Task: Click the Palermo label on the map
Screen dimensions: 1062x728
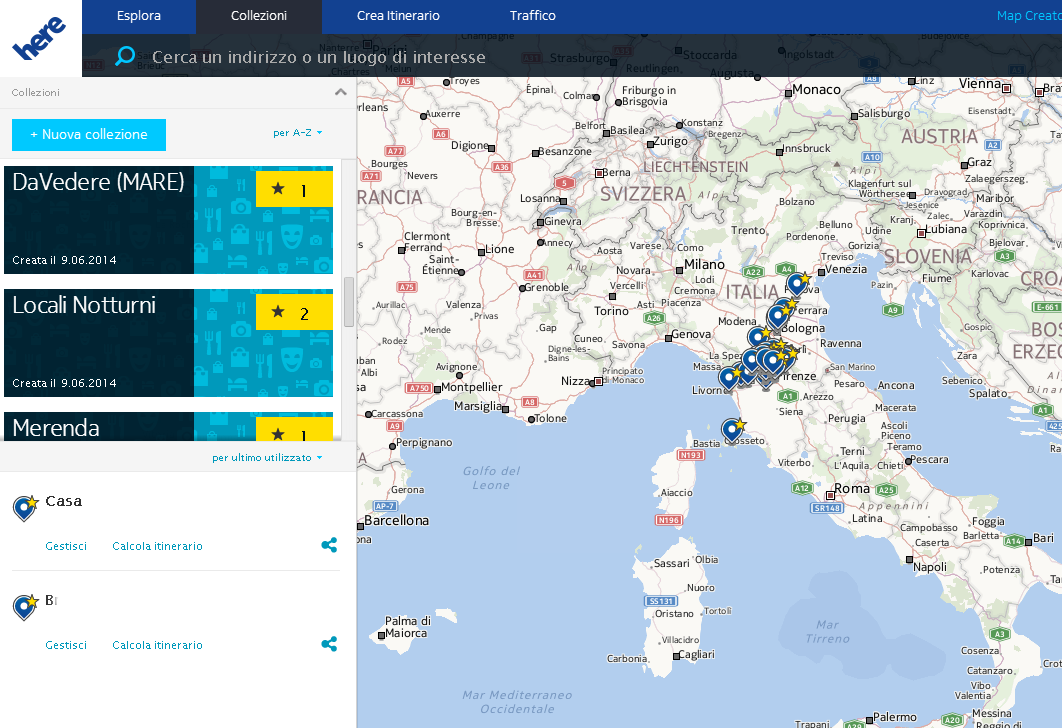Action: (895, 716)
